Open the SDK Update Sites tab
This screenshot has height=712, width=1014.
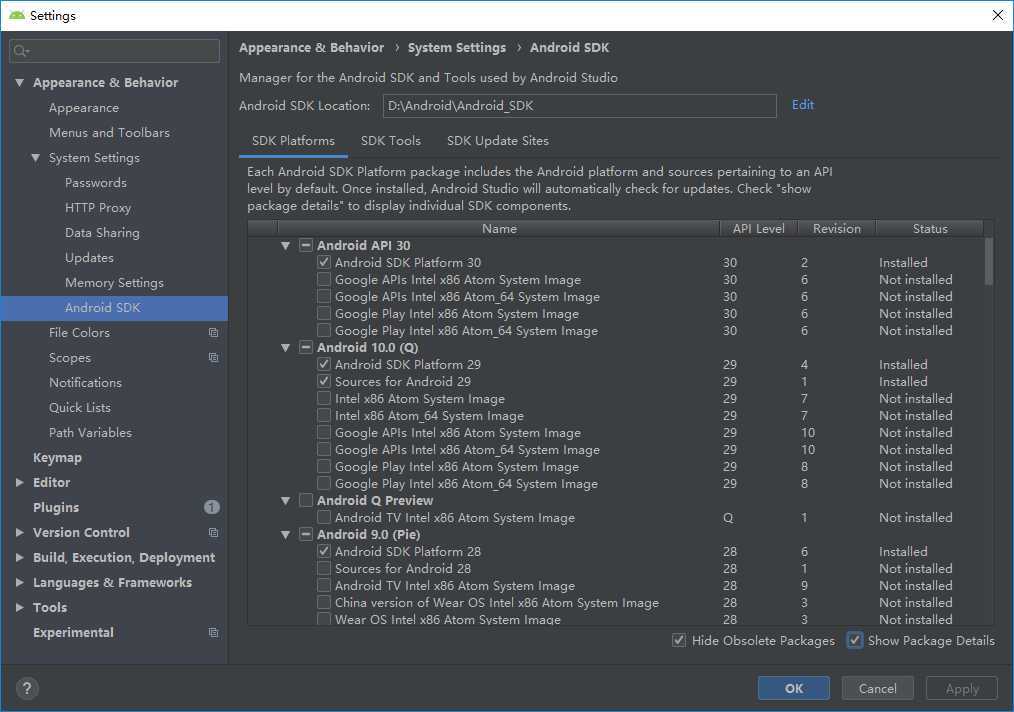click(497, 141)
